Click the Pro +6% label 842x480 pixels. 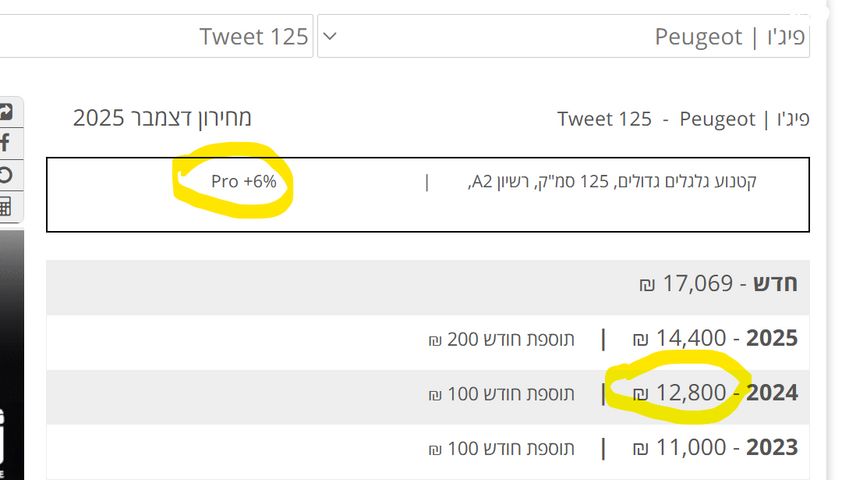click(x=244, y=182)
